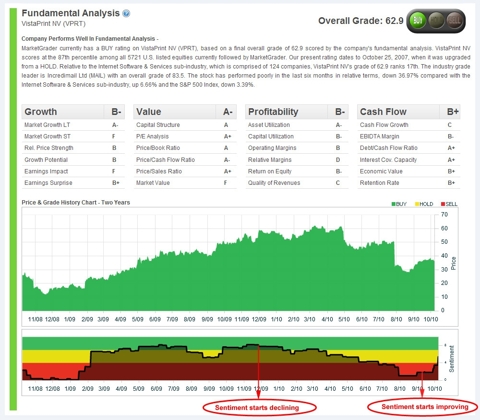The image size is (480, 420).
Task: Open the Cash Flow category header
Action: 409,112
